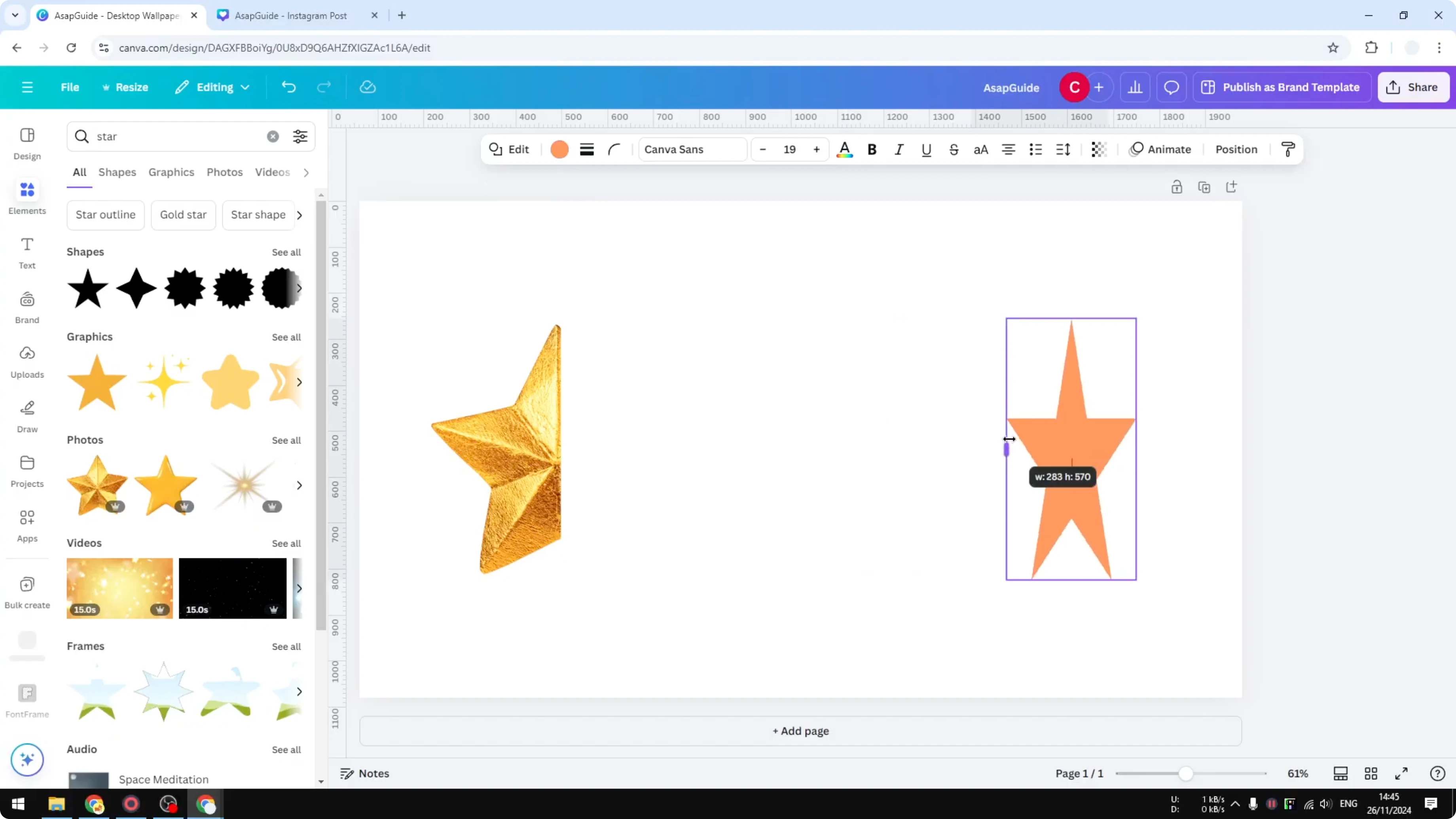Lock the selected star element
The image size is (1456, 819).
tap(1177, 186)
